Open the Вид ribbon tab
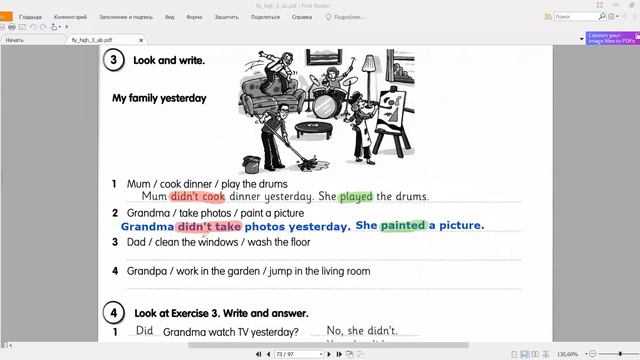Image resolution: width=640 pixels, height=360 pixels. (x=169, y=17)
